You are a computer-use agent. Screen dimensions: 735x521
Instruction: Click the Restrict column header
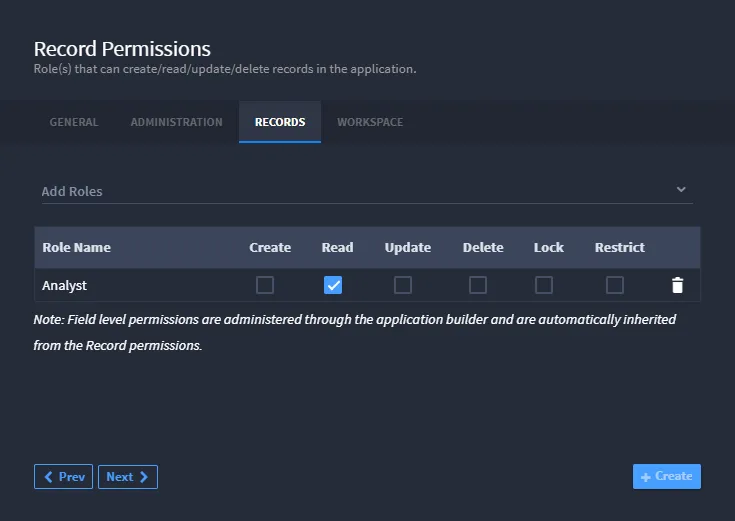(x=620, y=247)
